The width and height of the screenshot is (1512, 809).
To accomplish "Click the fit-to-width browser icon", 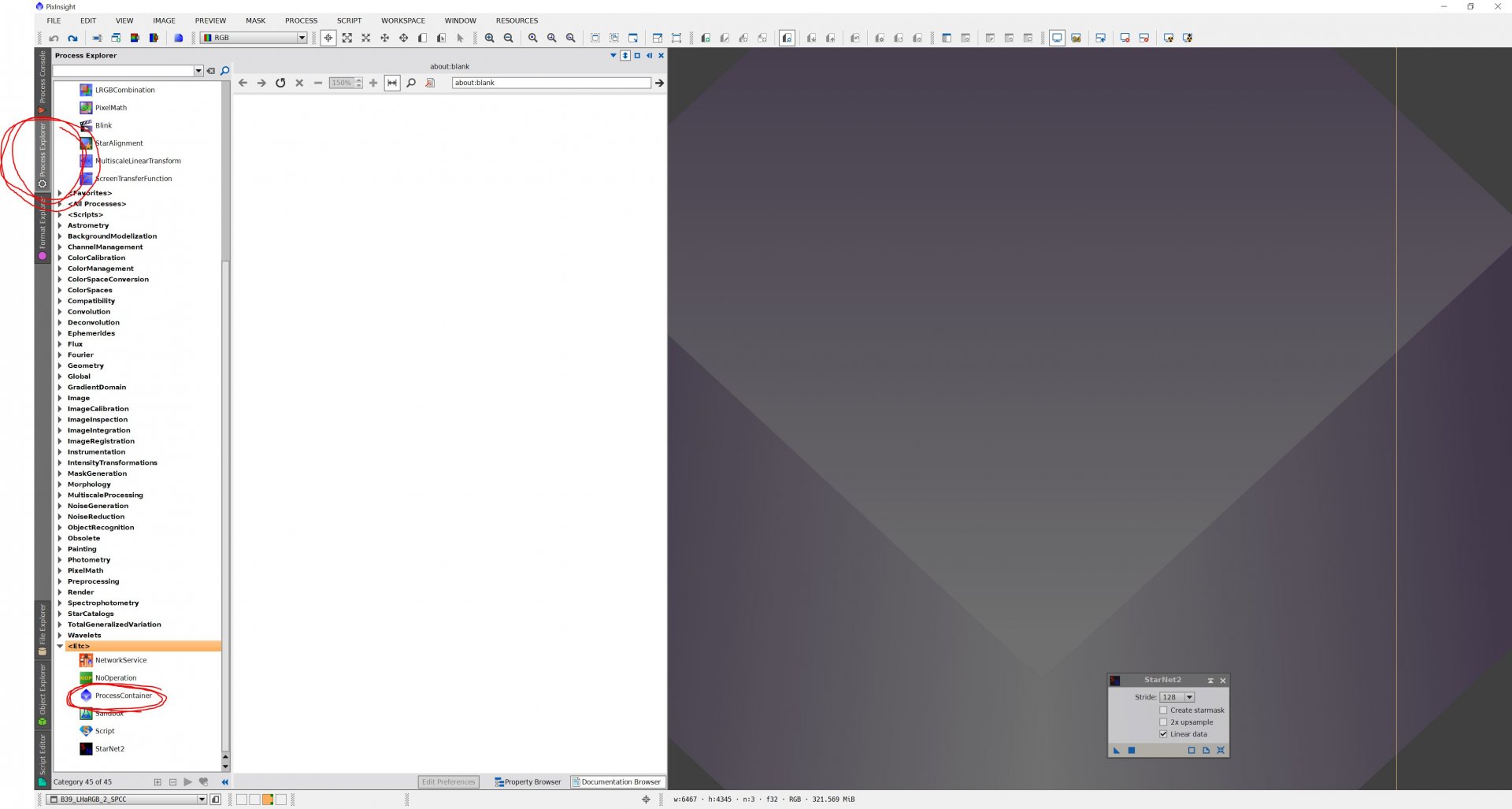I will 392,83.
